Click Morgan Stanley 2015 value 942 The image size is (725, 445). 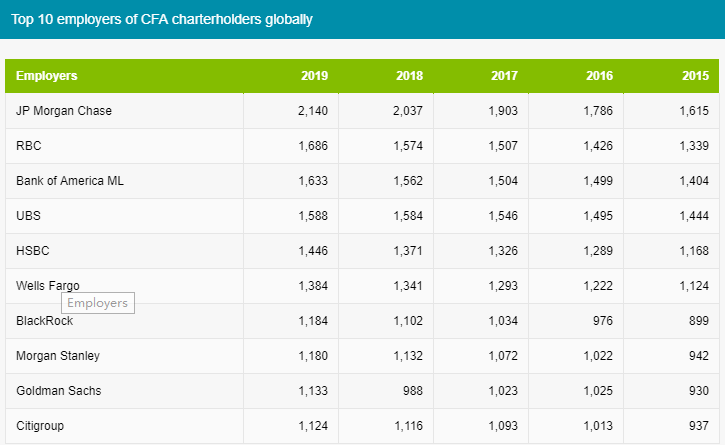coord(699,356)
